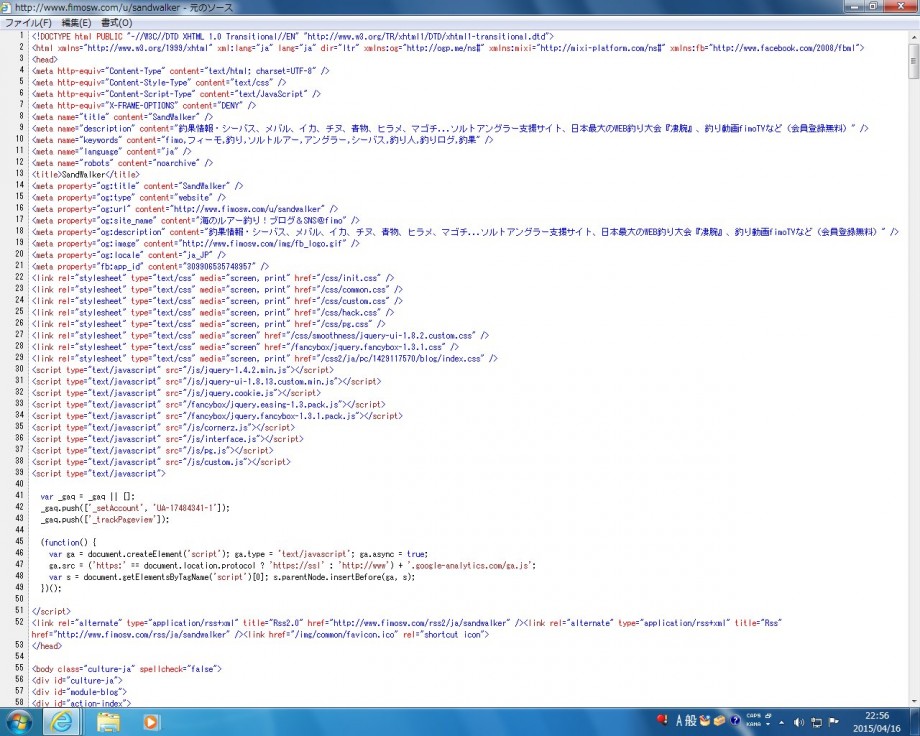Toggle the IME input mode 'A' indicator
920x736 pixels.
click(679, 721)
